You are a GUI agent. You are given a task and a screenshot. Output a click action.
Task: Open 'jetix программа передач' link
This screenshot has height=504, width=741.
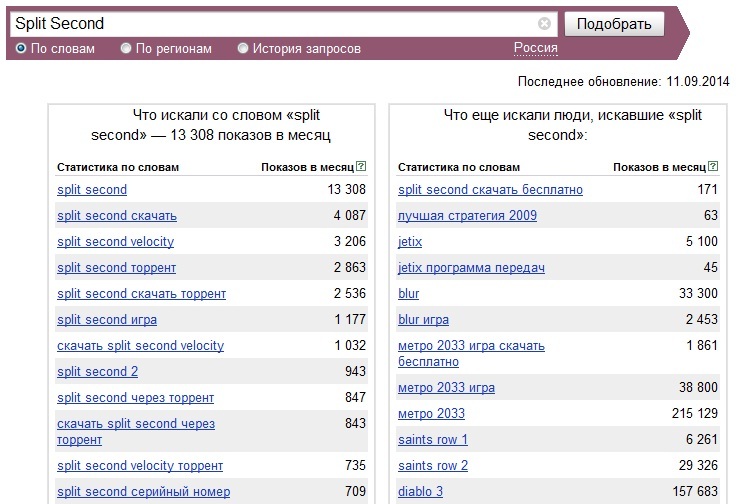point(471,268)
